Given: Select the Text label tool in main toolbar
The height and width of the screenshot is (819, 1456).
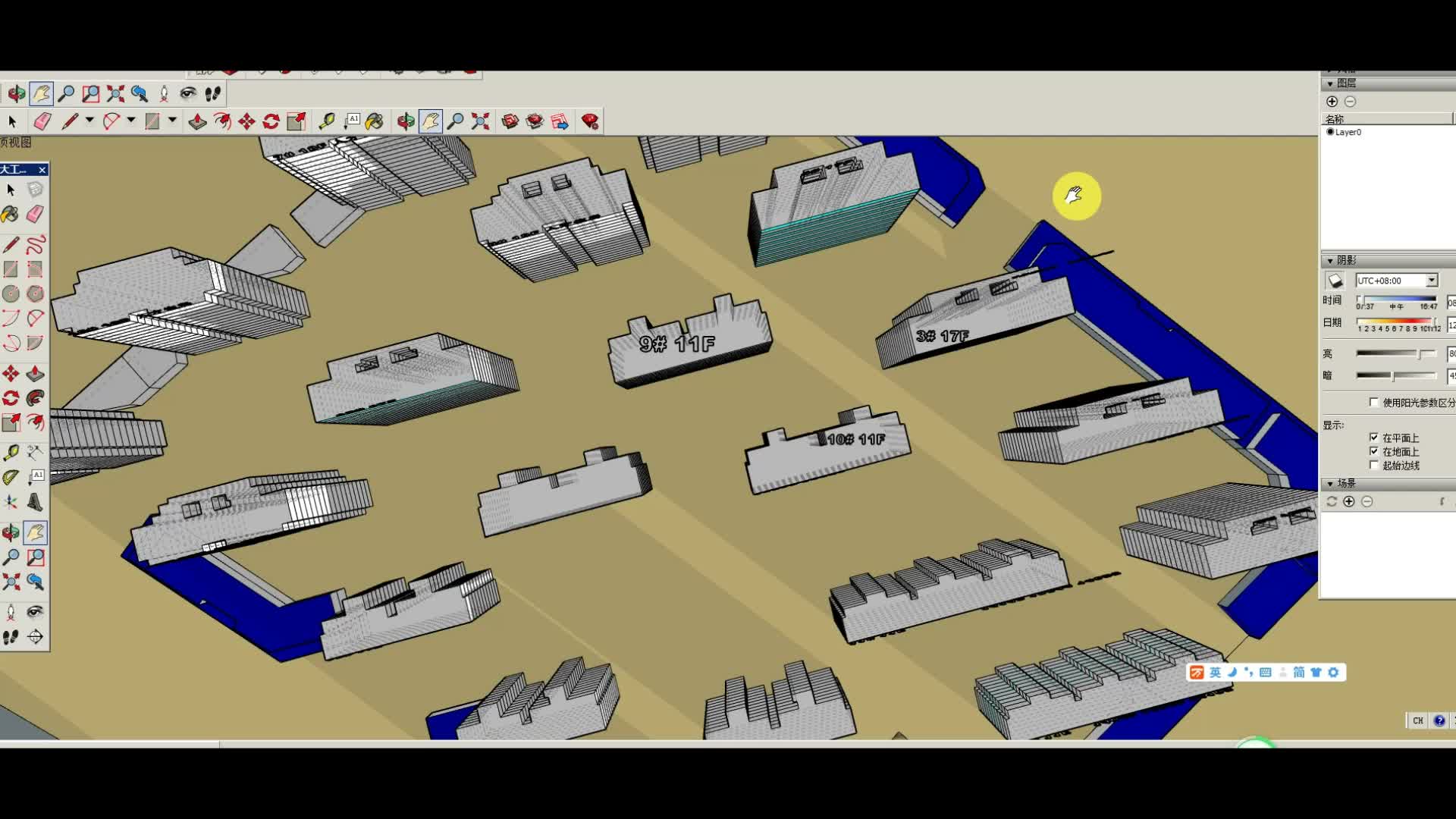Looking at the screenshot, I should point(352,121).
